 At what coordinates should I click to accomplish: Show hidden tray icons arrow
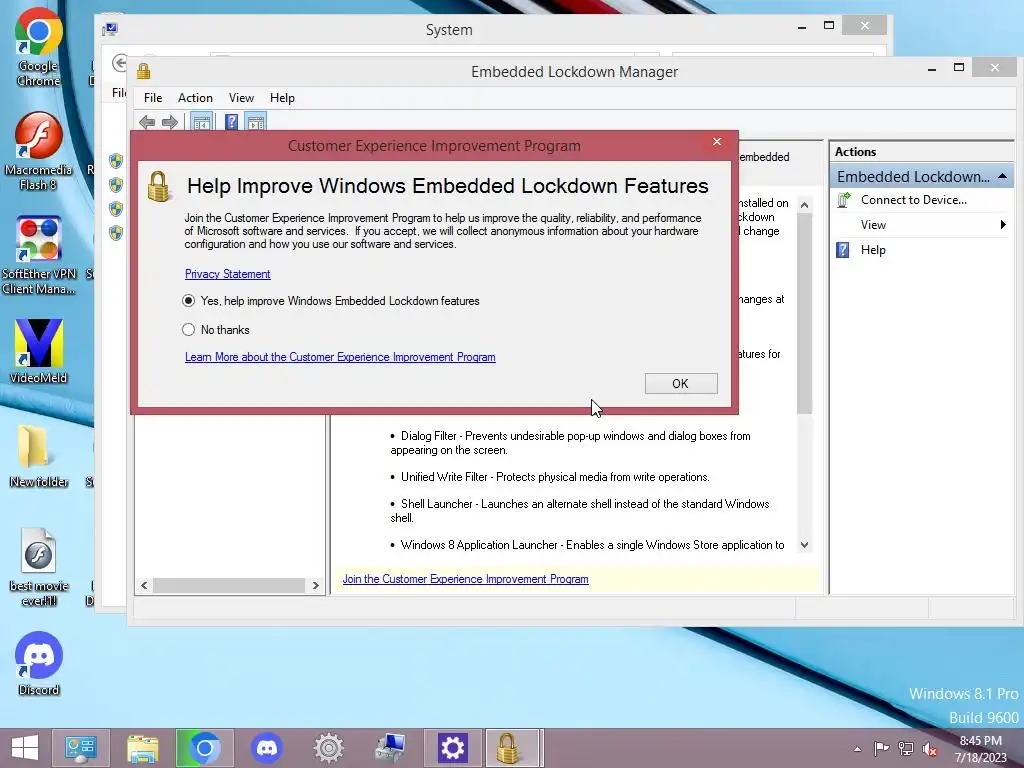tap(857, 749)
